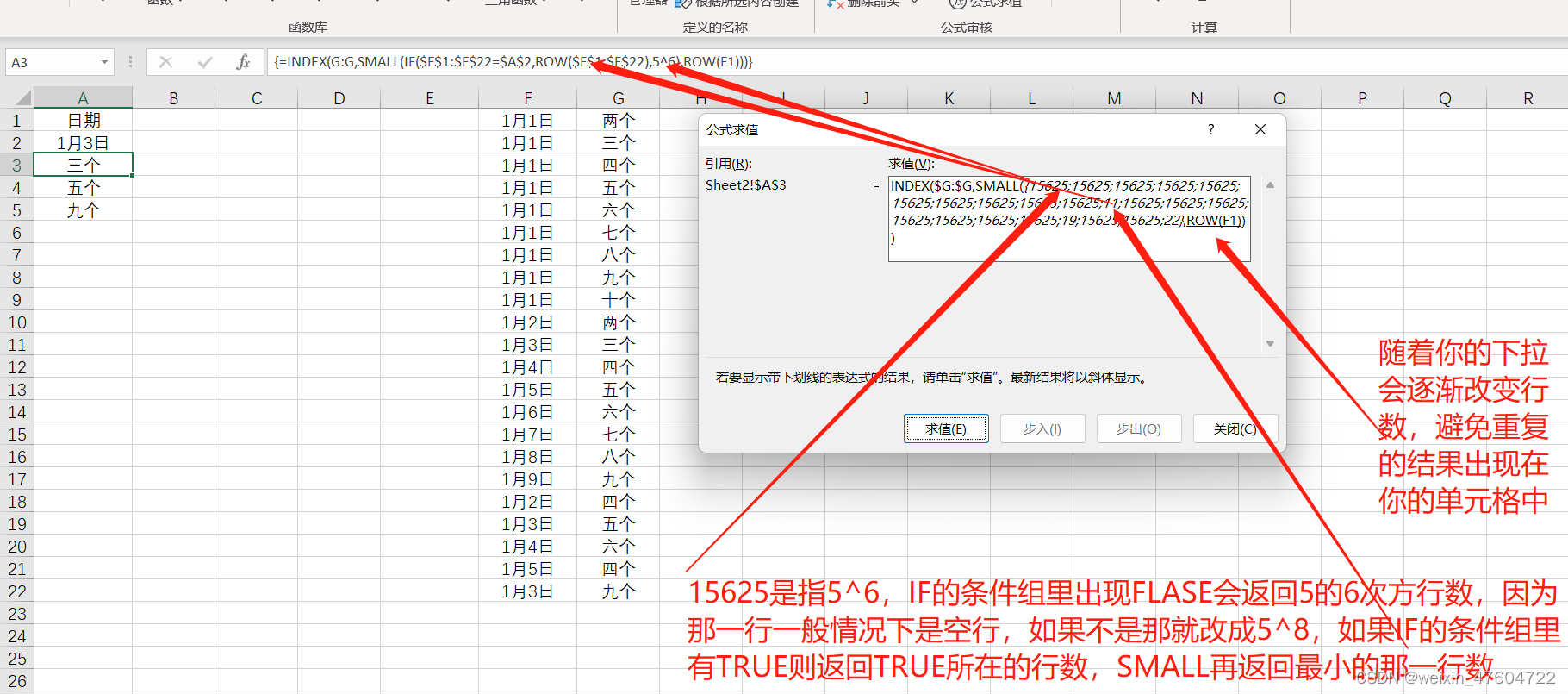The width and height of the screenshot is (1568, 694).
Task: Close the 公式求值 dialog with X
Action: click(x=1260, y=129)
